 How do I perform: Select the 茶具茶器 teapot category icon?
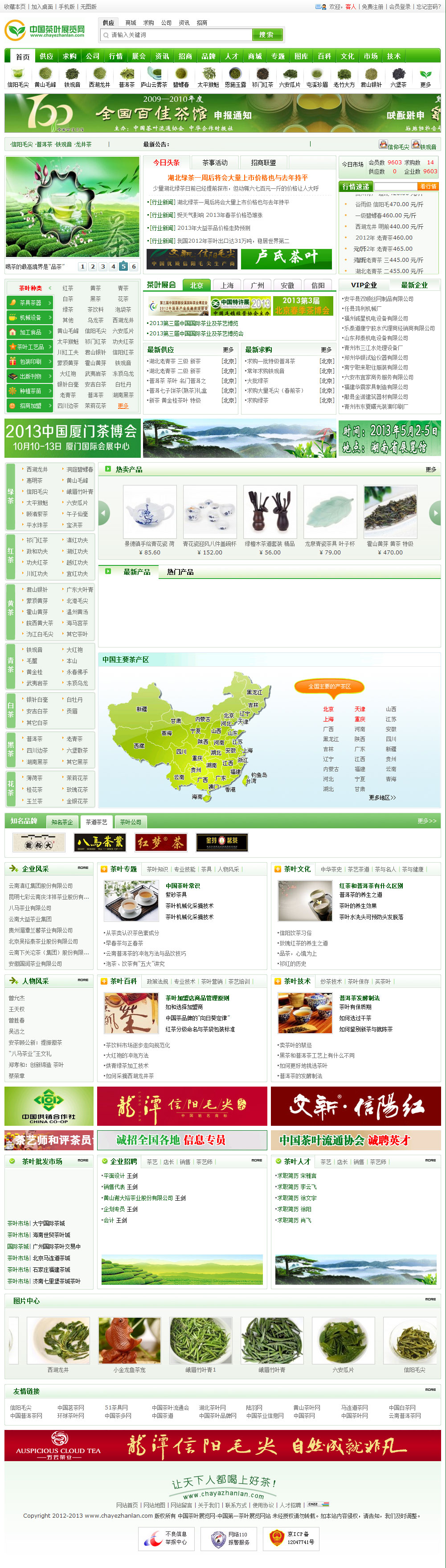pyautogui.click(x=13, y=302)
